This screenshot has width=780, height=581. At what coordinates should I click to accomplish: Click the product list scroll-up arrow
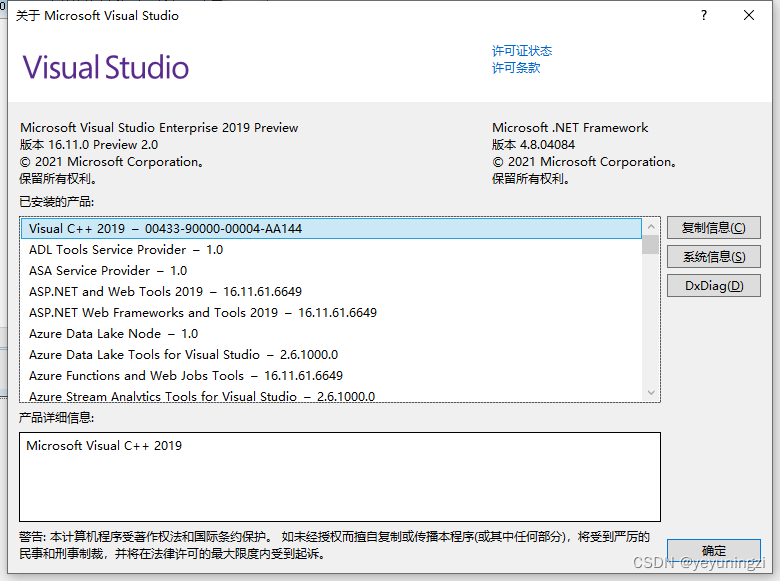tap(651, 227)
